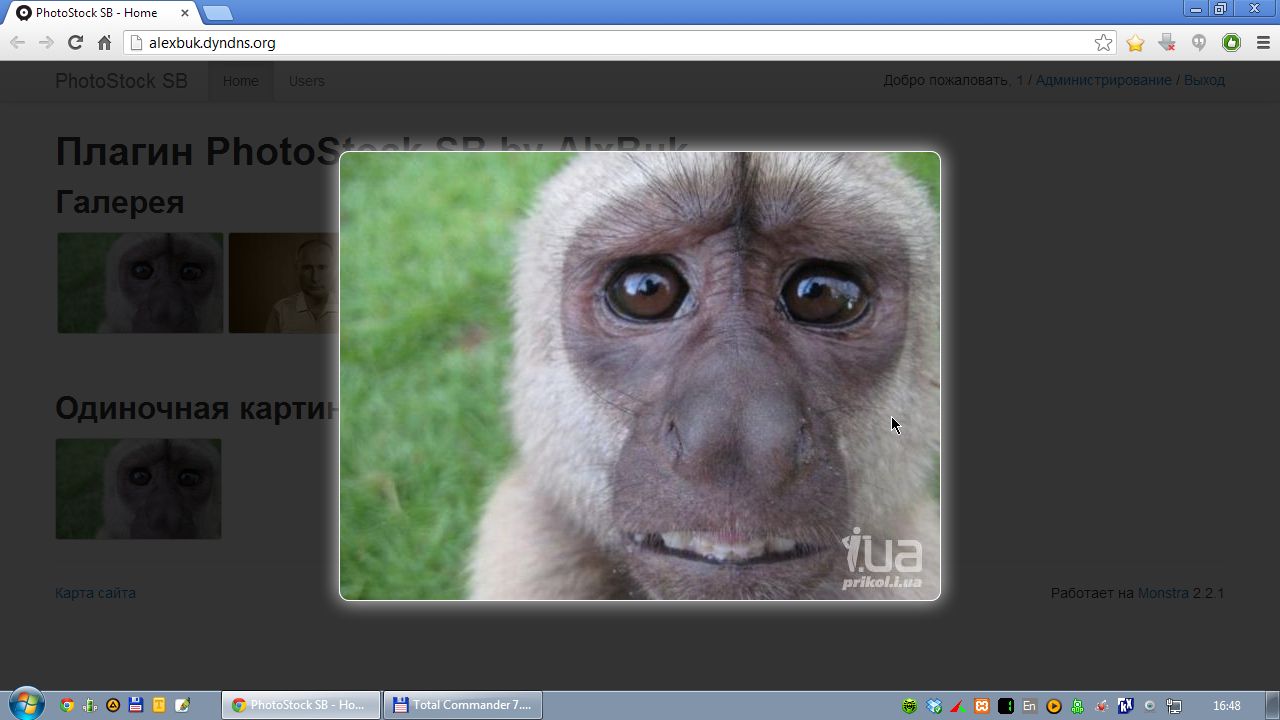Click the browser reload button
The width and height of the screenshot is (1280, 720).
coord(75,42)
